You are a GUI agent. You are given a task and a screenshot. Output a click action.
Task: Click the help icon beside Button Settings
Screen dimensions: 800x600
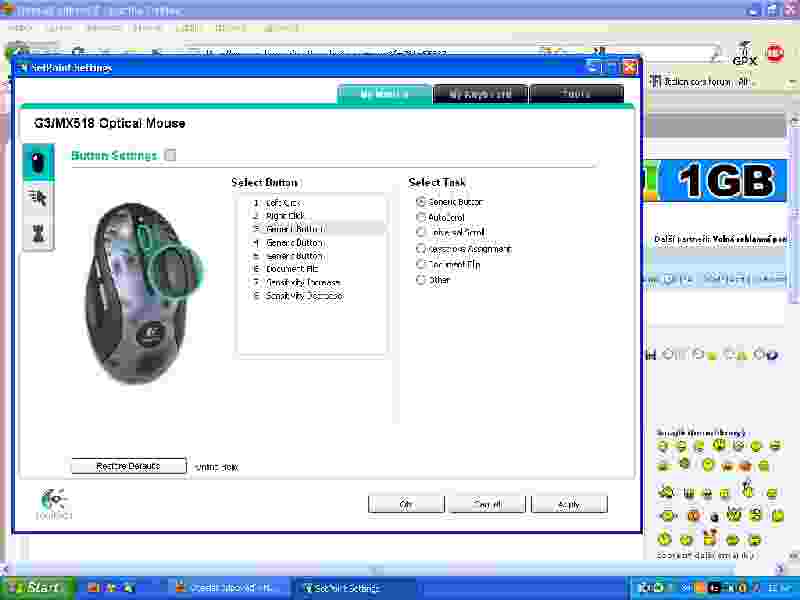pyautogui.click(x=171, y=155)
